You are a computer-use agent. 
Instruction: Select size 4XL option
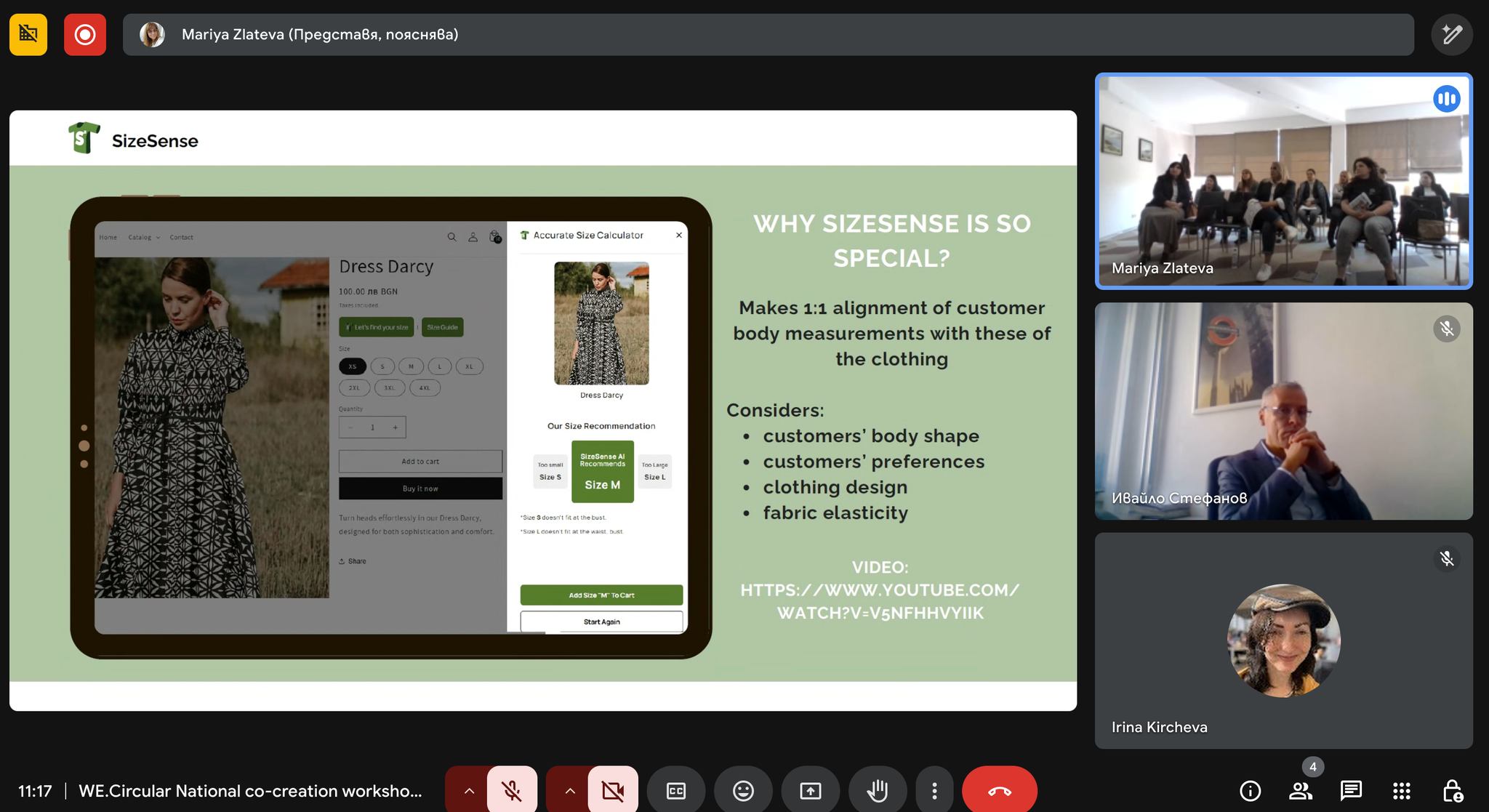tap(425, 387)
